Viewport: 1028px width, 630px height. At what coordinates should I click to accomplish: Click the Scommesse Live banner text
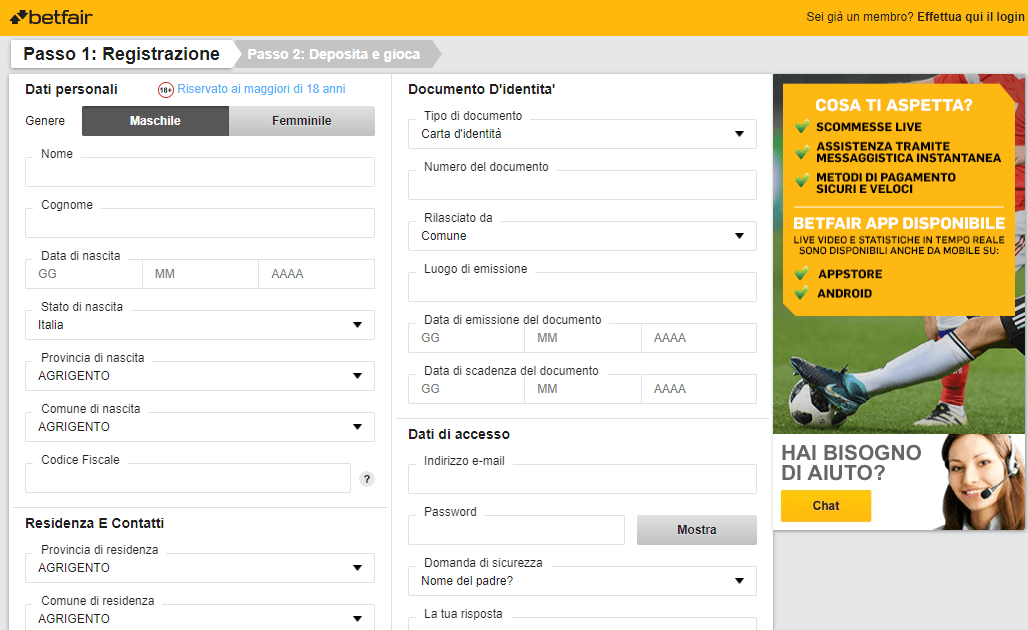coord(869,127)
